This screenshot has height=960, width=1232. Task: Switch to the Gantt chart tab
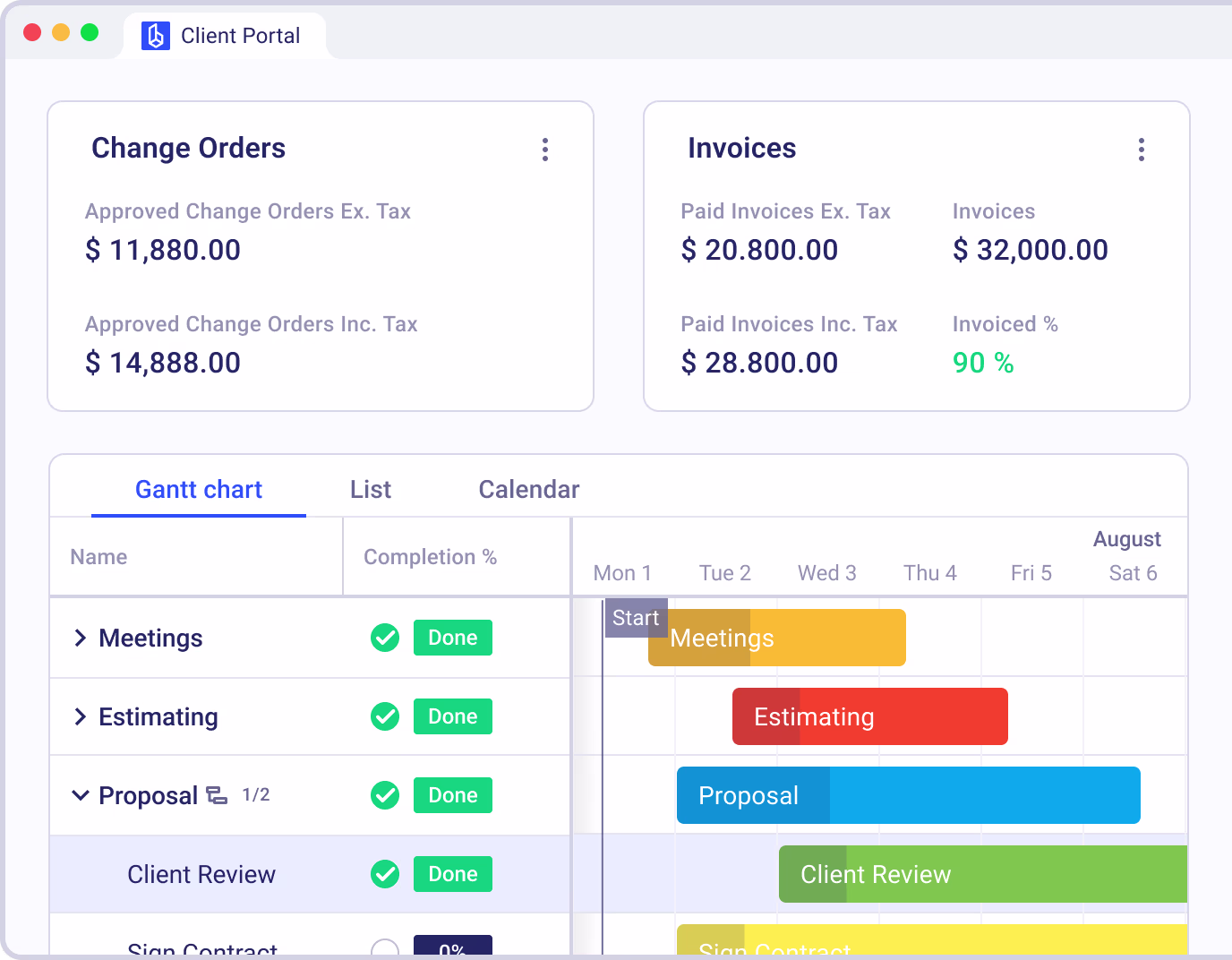[x=199, y=489]
